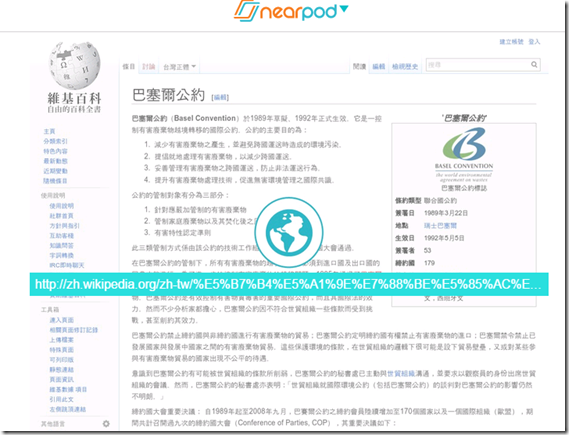
Task: Click the gray 使用說明 section heading
Action: coord(53,196)
